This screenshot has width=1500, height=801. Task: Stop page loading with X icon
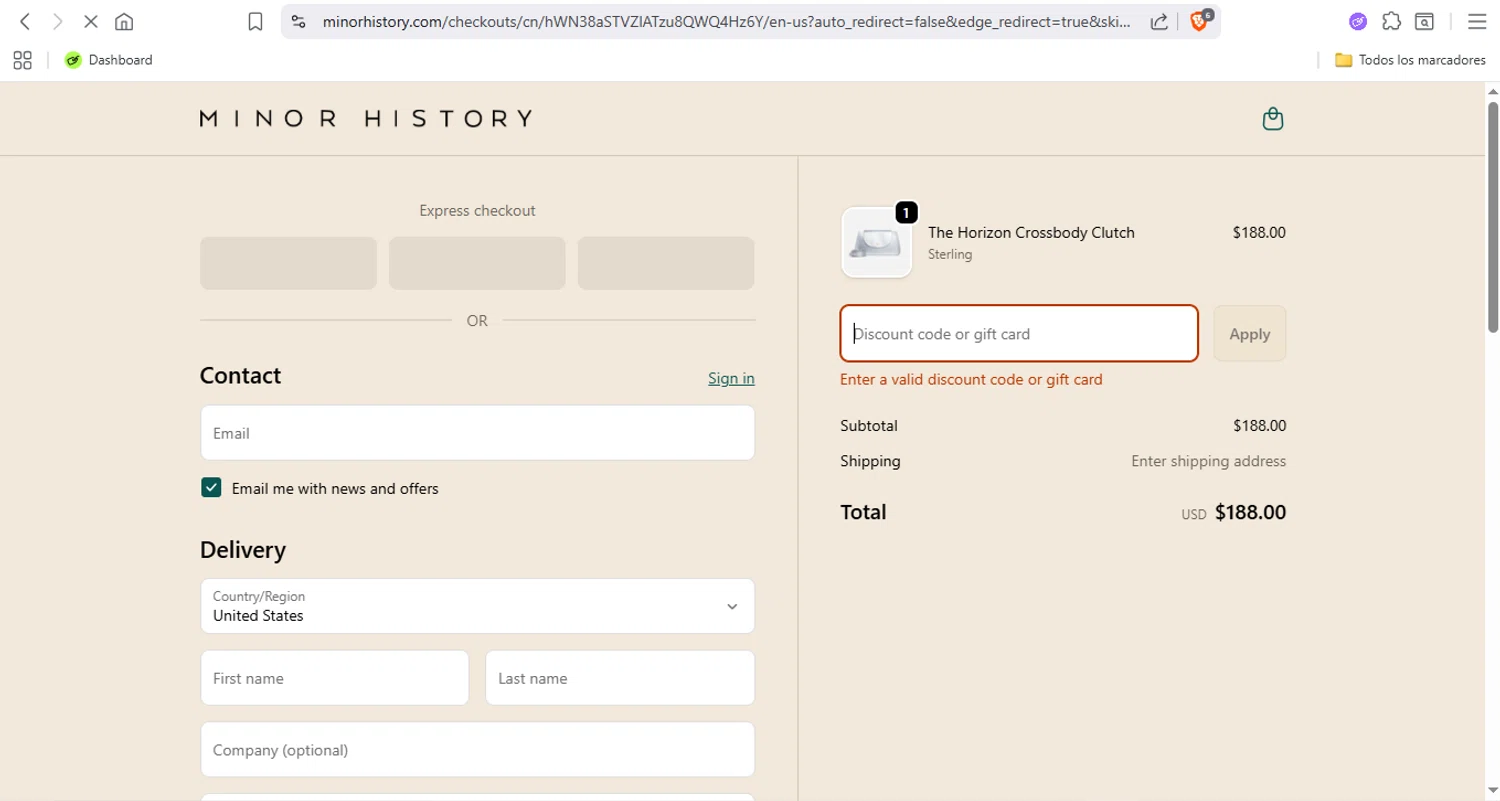(90, 21)
